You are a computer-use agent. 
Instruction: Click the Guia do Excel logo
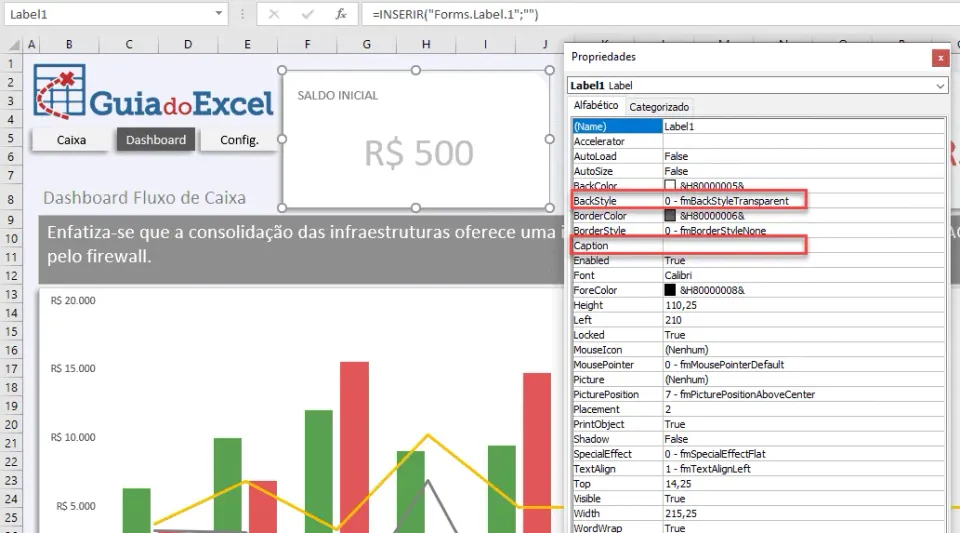click(153, 92)
